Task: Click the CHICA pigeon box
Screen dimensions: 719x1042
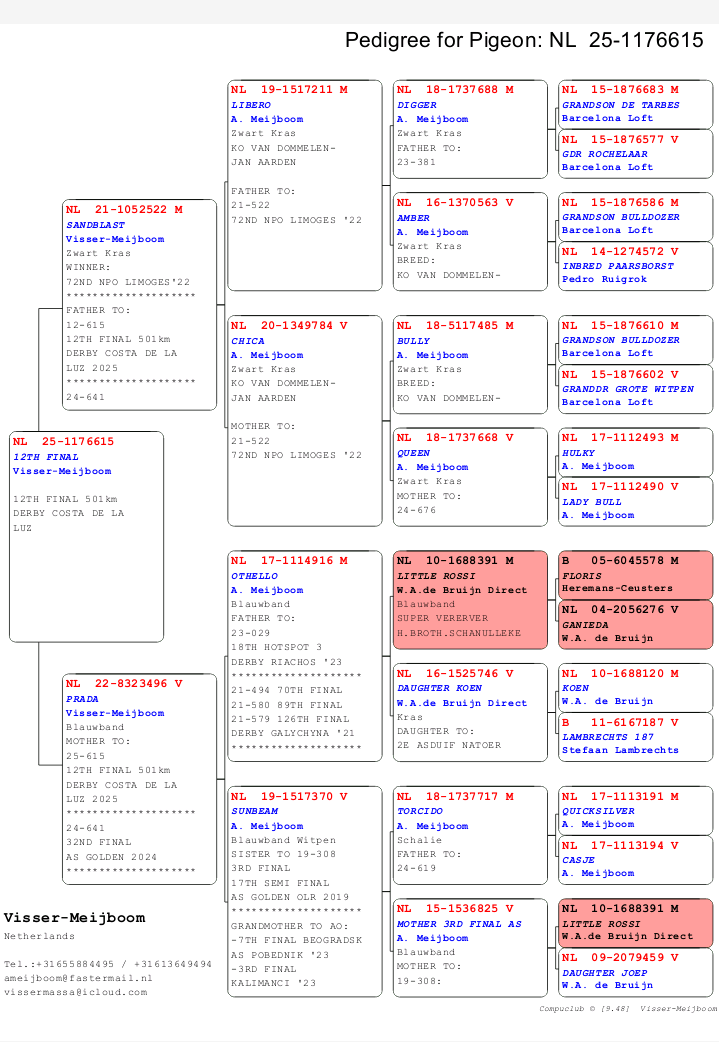Action: (x=304, y=420)
